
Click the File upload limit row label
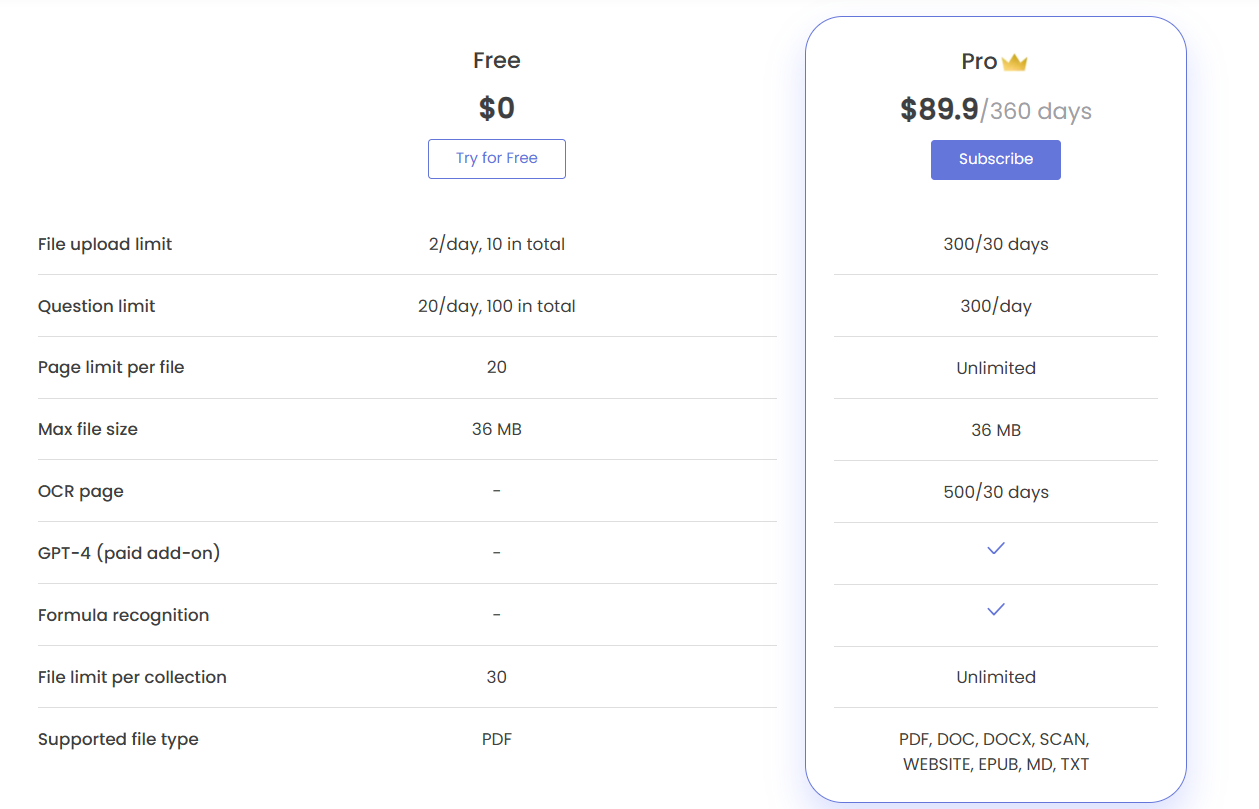click(x=105, y=244)
